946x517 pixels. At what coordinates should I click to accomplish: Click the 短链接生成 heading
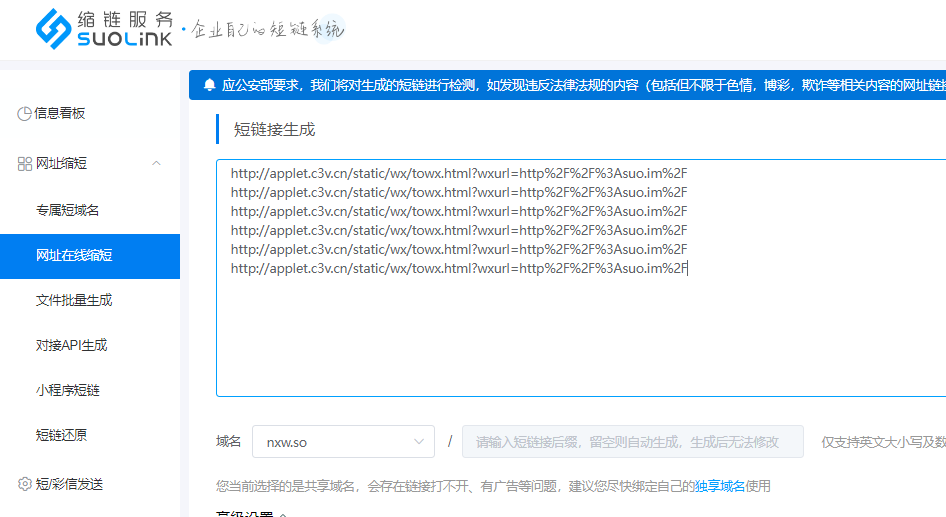click(x=275, y=130)
